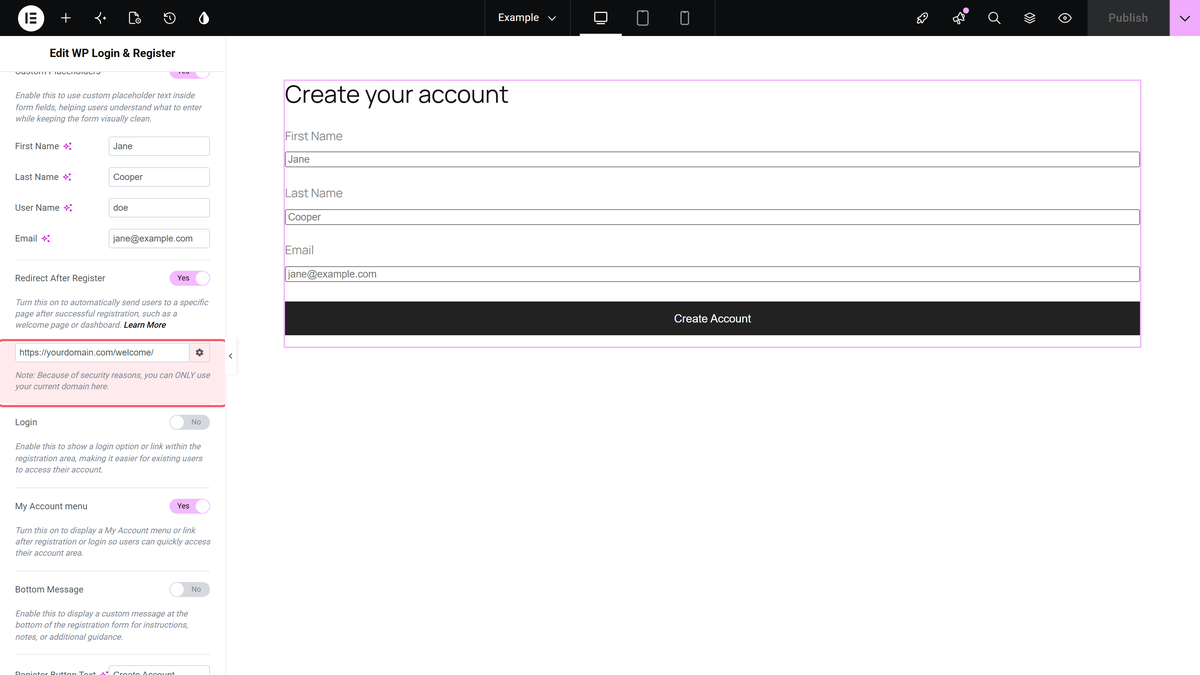Image resolution: width=1200 pixels, height=675 pixels.
Task: Expand the Publish options arrow
Action: coord(1184,18)
